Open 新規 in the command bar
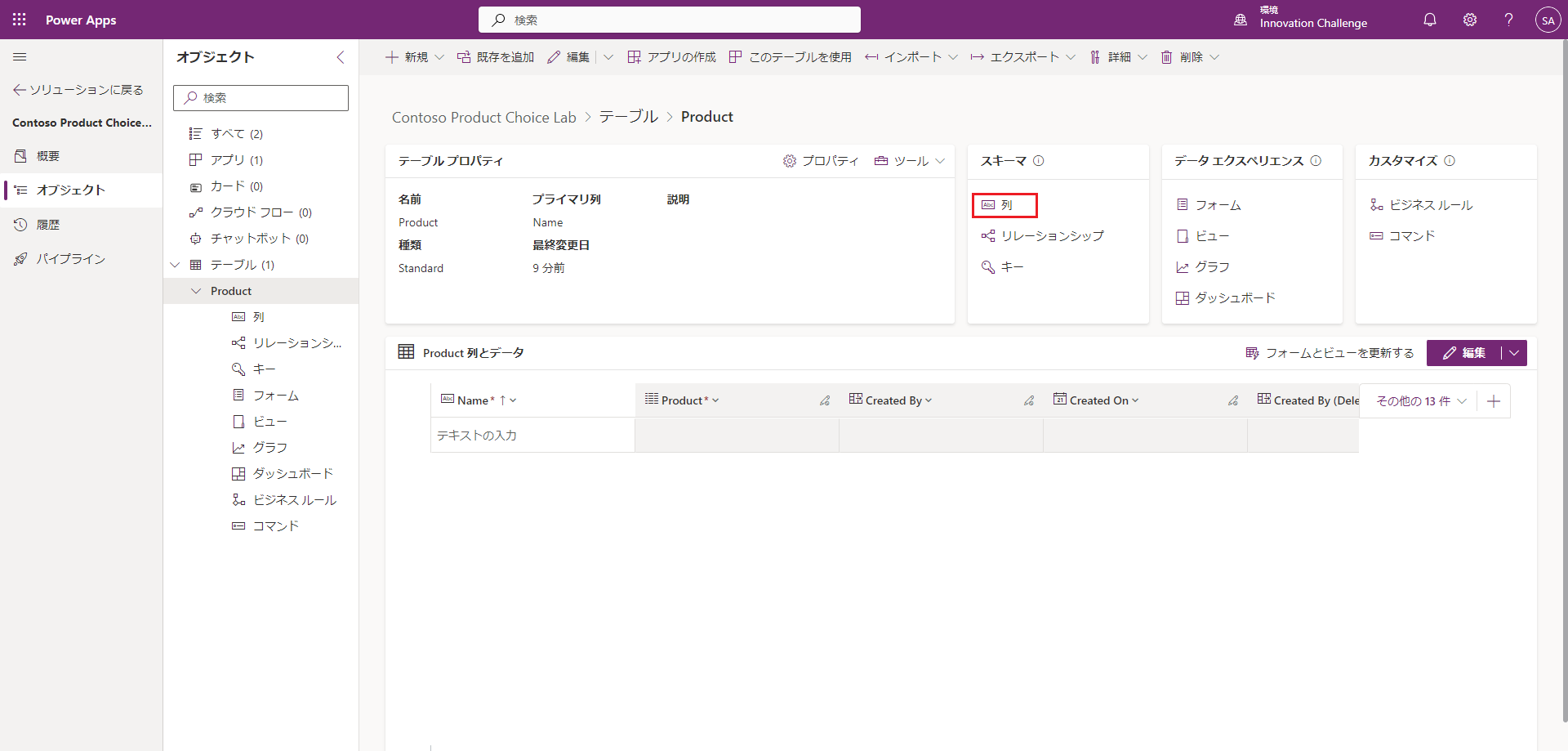This screenshot has height=751, width=1568. click(414, 57)
